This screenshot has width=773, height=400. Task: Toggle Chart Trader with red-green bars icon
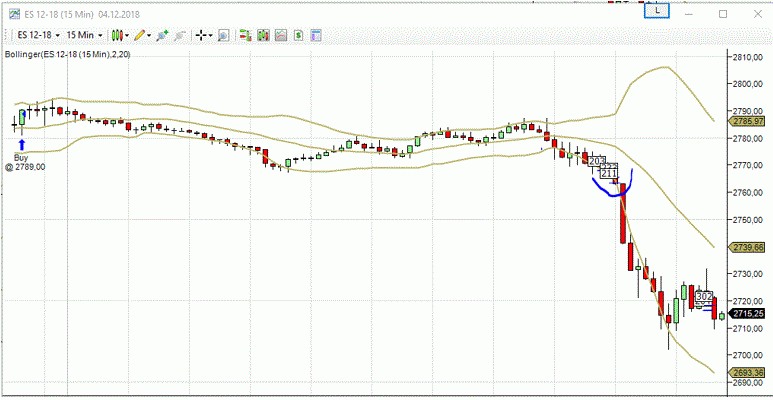(x=245, y=36)
